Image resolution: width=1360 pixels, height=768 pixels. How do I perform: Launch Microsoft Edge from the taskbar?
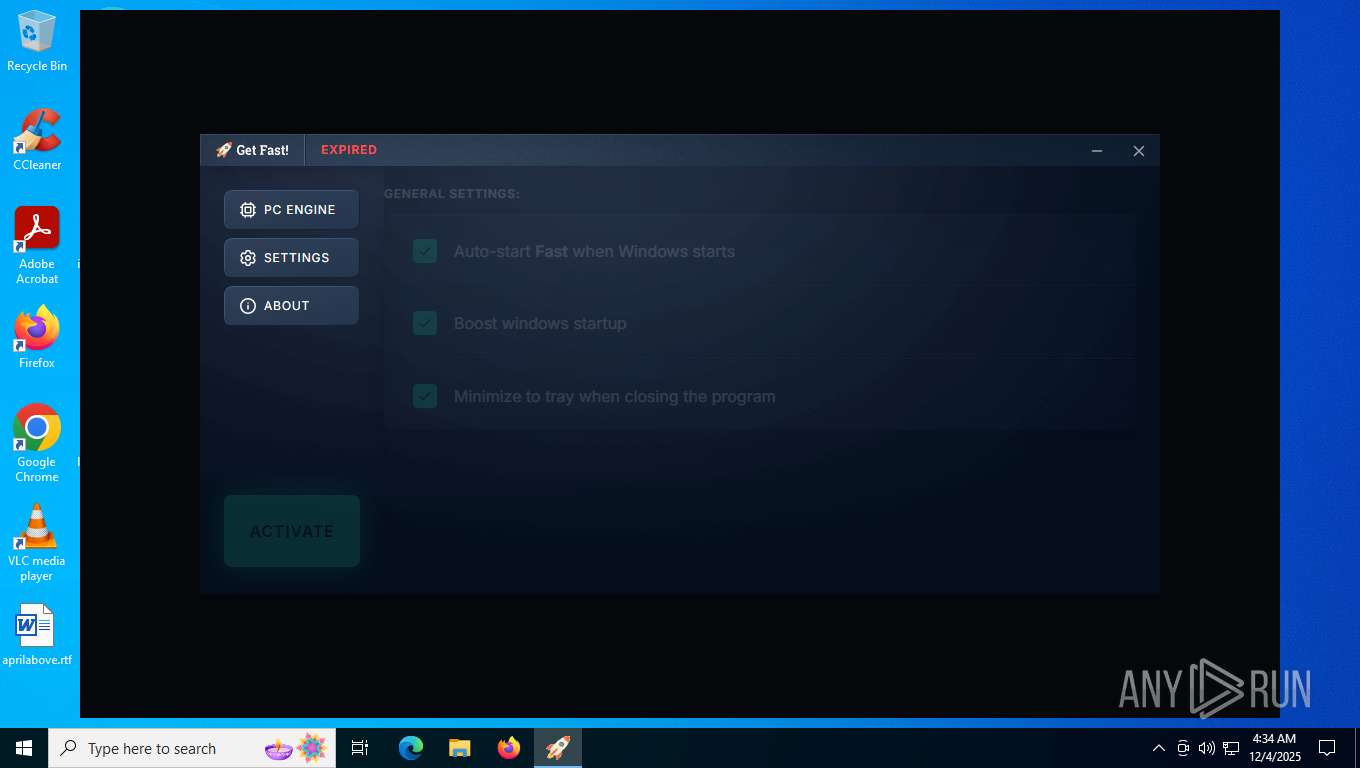(410, 748)
